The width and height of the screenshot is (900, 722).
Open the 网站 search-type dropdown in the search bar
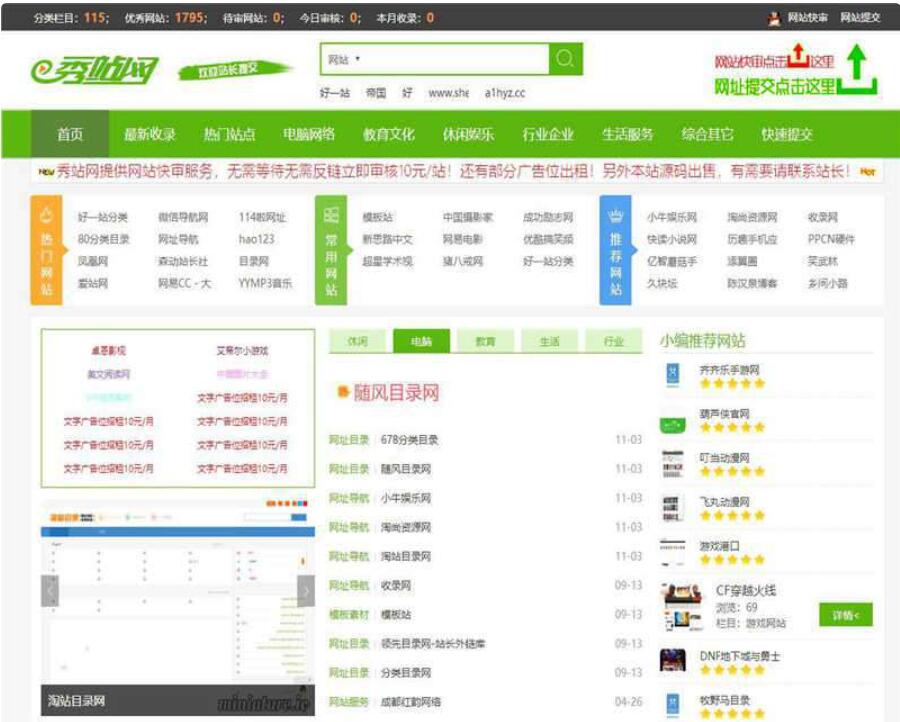345,58
